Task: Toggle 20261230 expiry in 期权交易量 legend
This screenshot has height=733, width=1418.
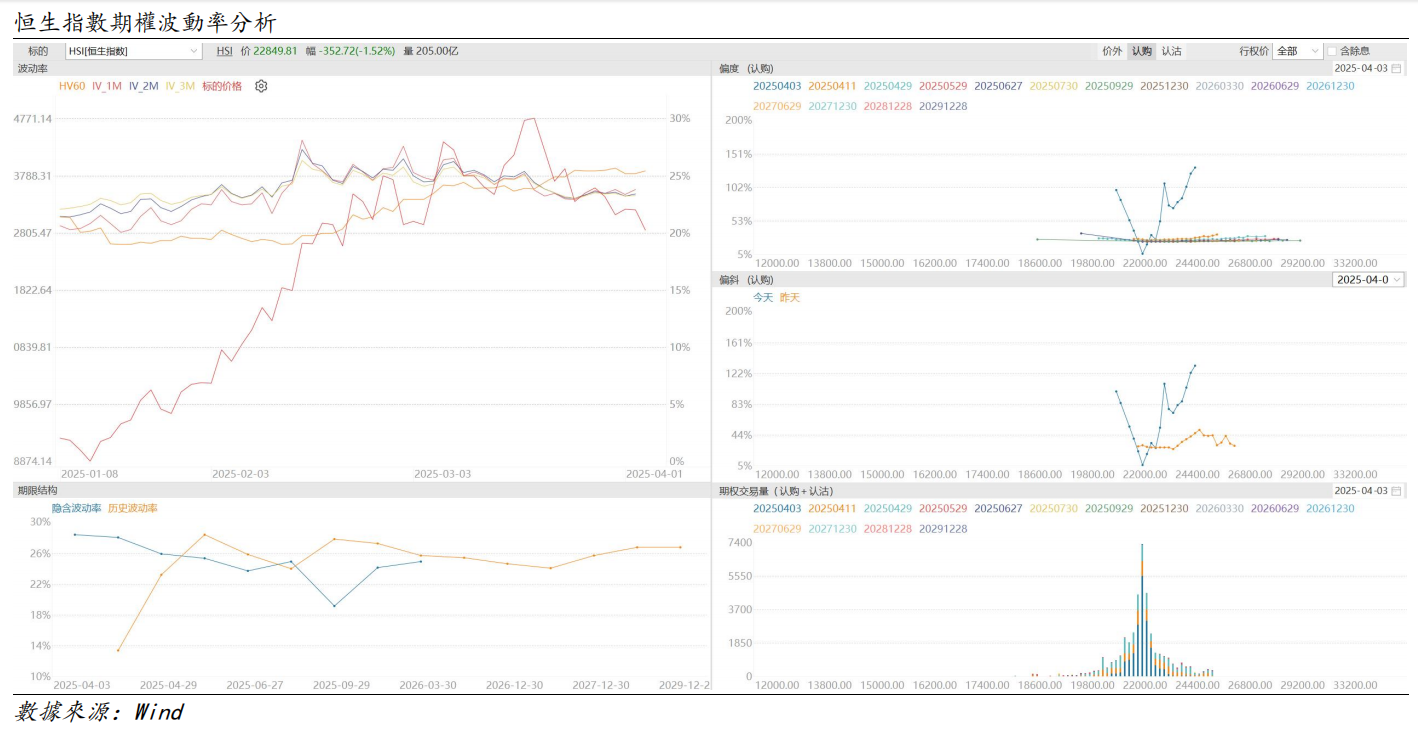Action: coord(1330,508)
